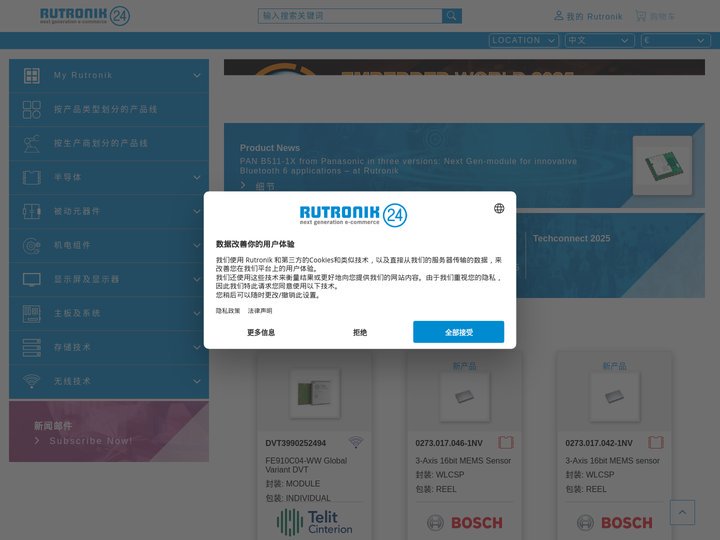720x540 pixels.
Task: Click the globe language icon in dialog
Action: pyautogui.click(x=499, y=208)
